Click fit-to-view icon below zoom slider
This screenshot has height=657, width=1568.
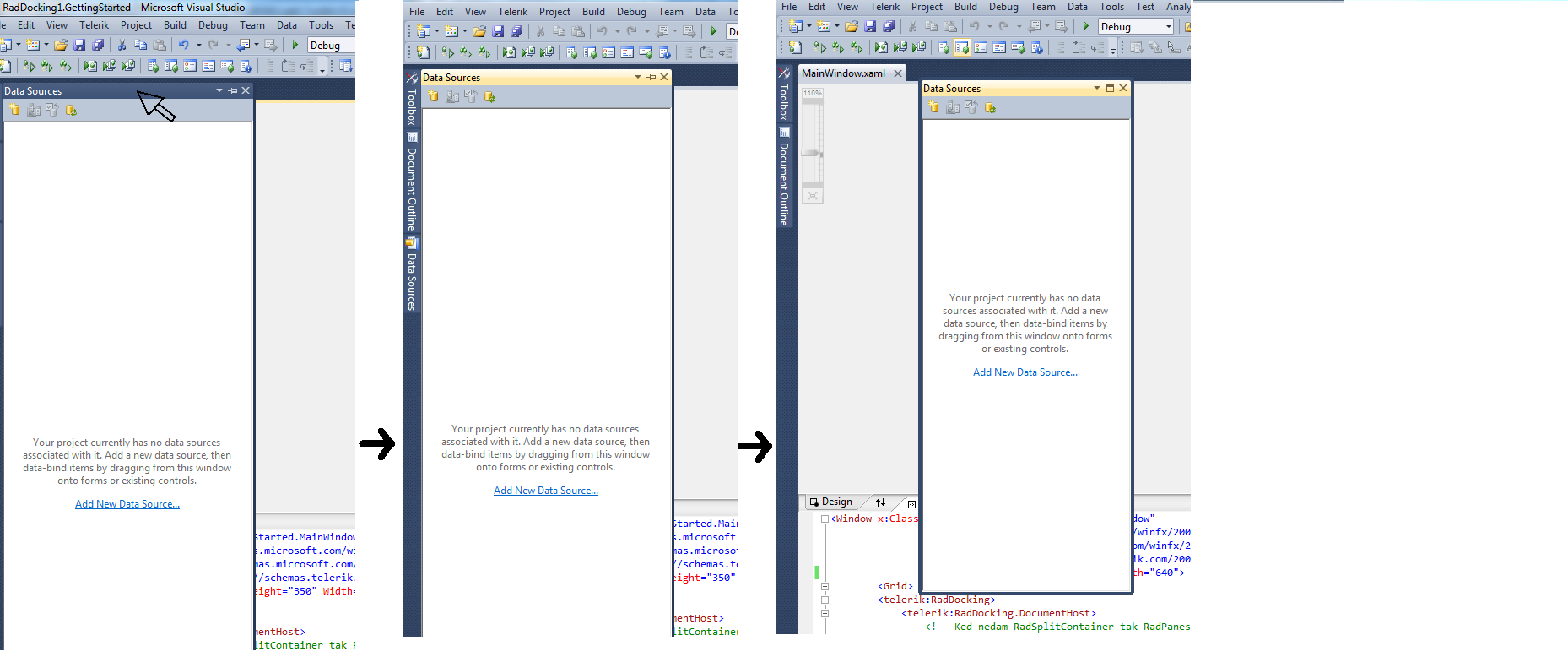812,195
